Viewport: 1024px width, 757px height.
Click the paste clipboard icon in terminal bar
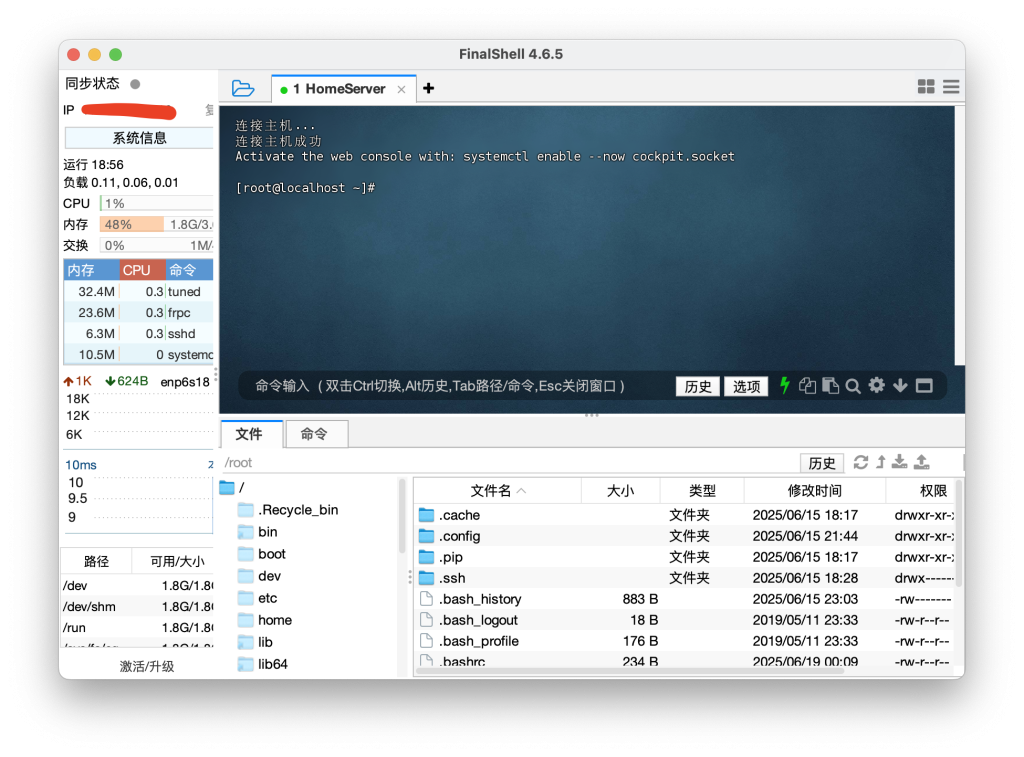pyautogui.click(x=830, y=386)
